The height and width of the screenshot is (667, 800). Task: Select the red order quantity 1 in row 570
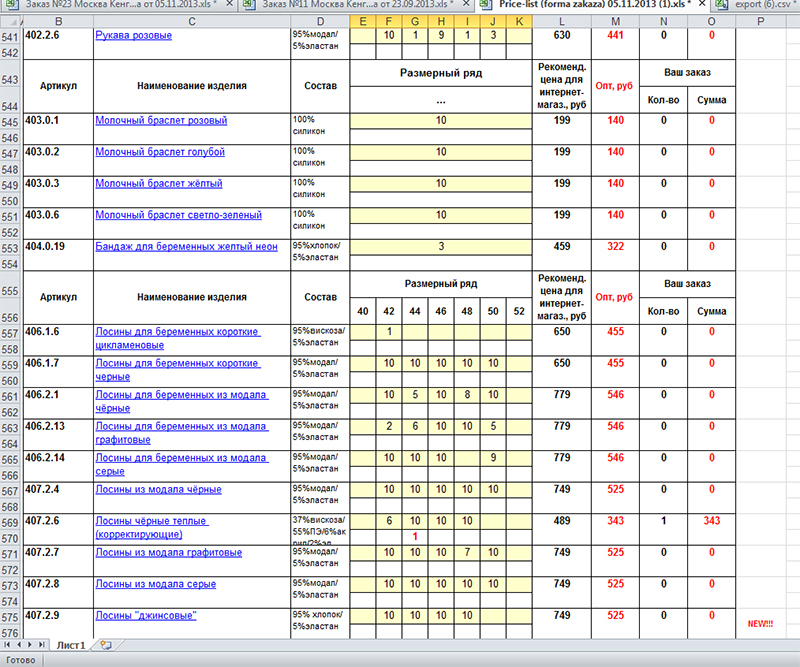click(x=415, y=537)
